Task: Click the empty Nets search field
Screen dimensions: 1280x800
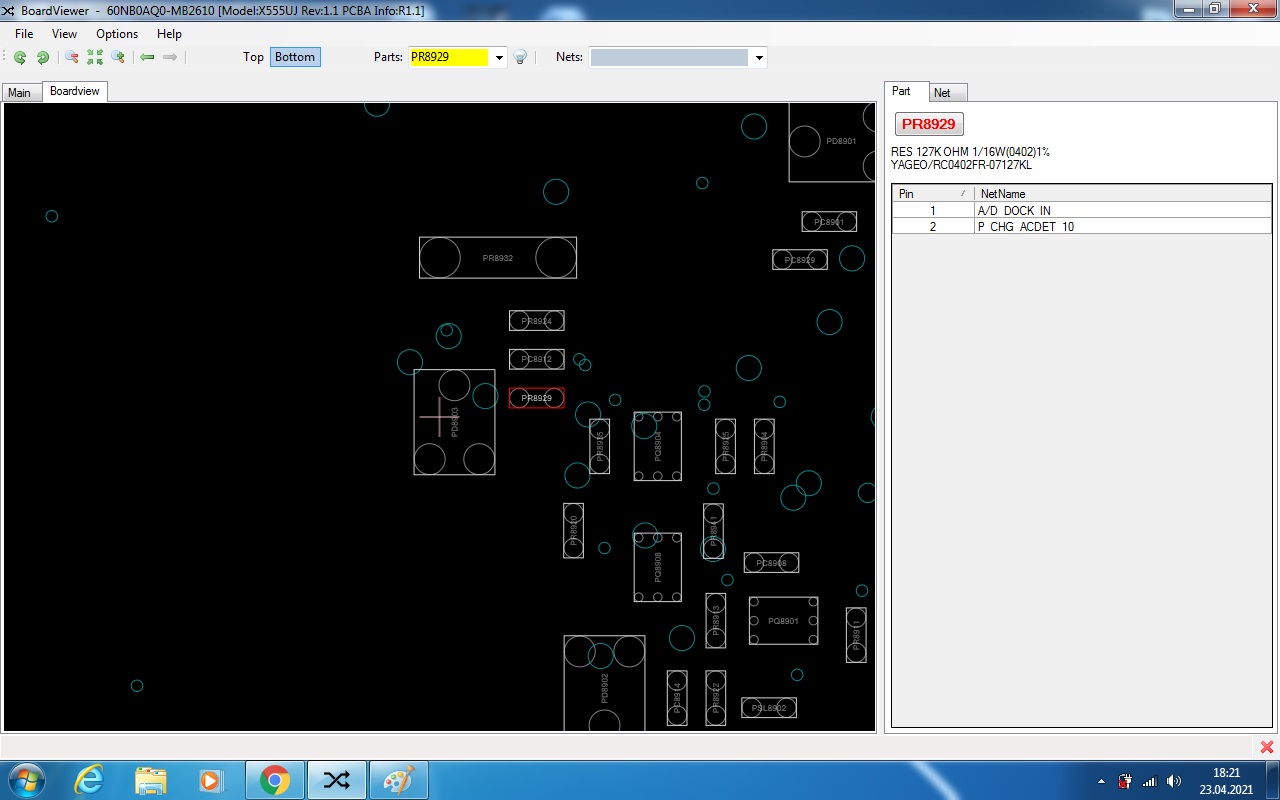Action: click(669, 57)
